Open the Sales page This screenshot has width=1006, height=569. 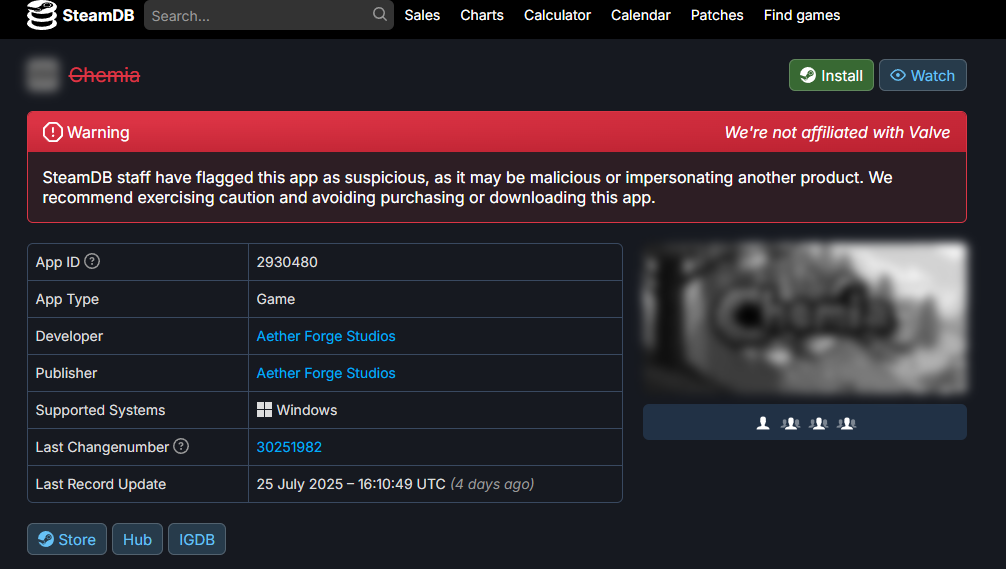422,15
